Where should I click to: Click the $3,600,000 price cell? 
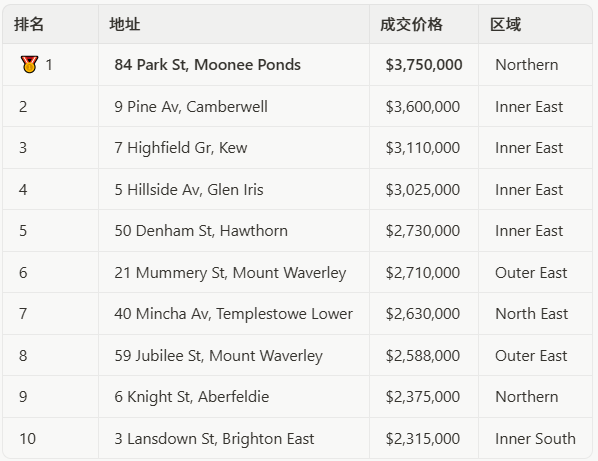pyautogui.click(x=423, y=106)
